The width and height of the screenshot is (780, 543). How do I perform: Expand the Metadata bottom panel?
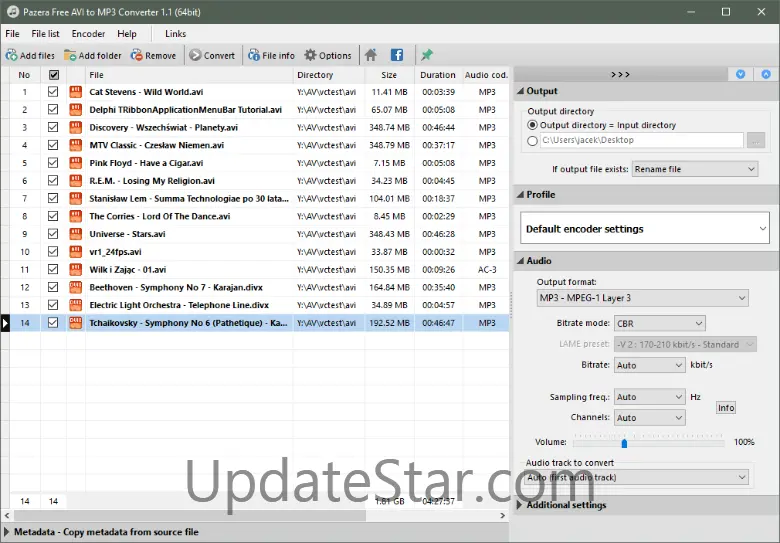tap(6, 532)
